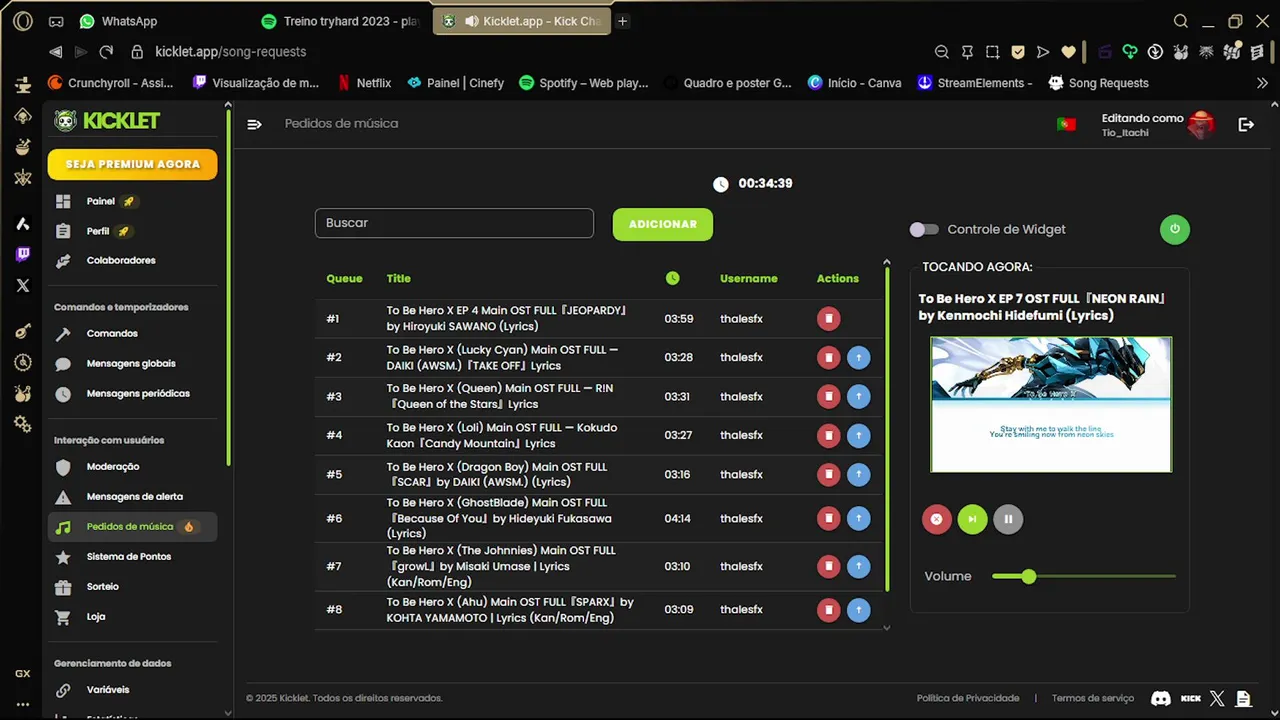
Task: Move song #4 Candy Mountain up
Action: pos(858,436)
